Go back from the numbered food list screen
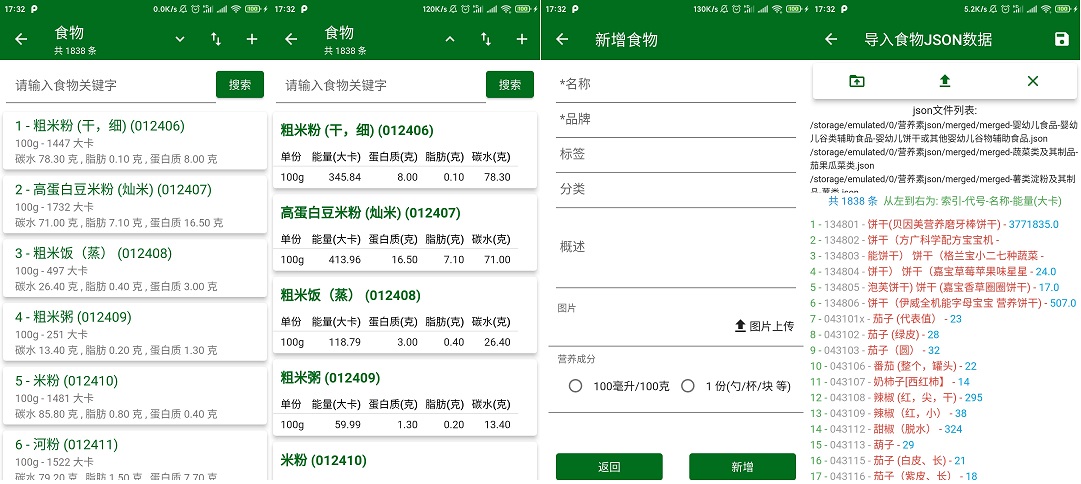The height and width of the screenshot is (484, 1081). point(21,39)
